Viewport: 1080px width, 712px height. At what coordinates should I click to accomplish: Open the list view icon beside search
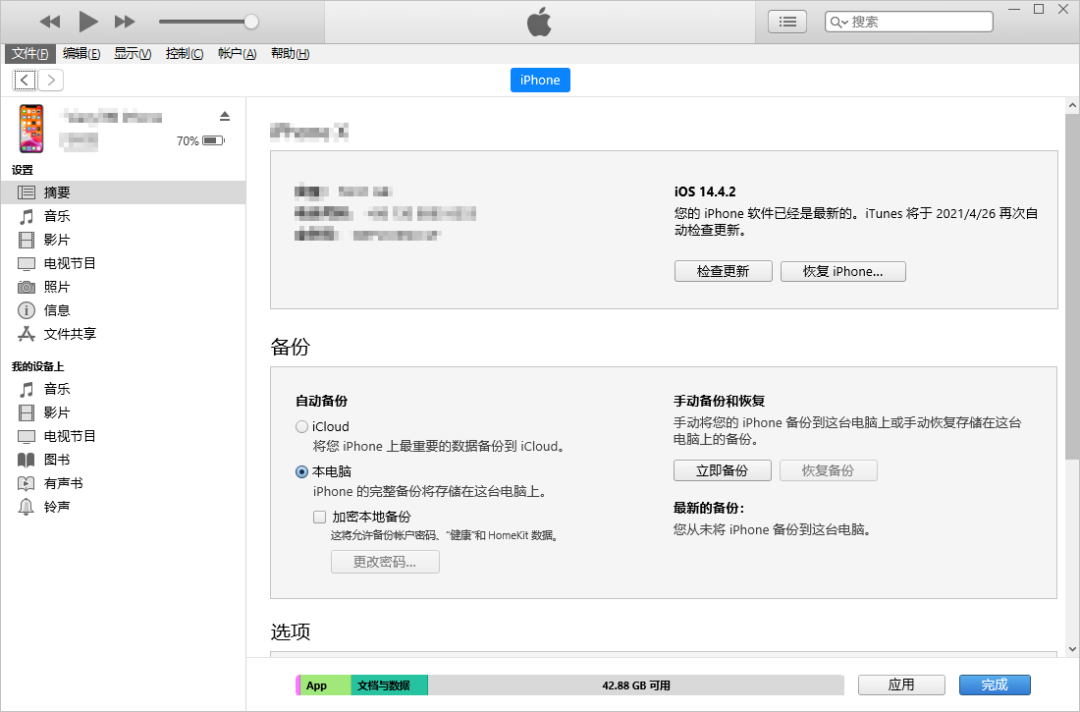788,21
